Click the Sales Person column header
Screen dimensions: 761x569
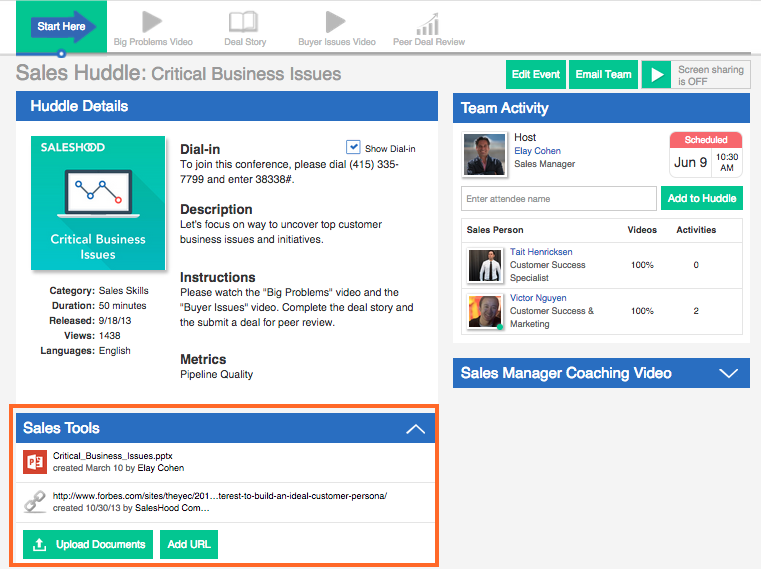coord(495,230)
